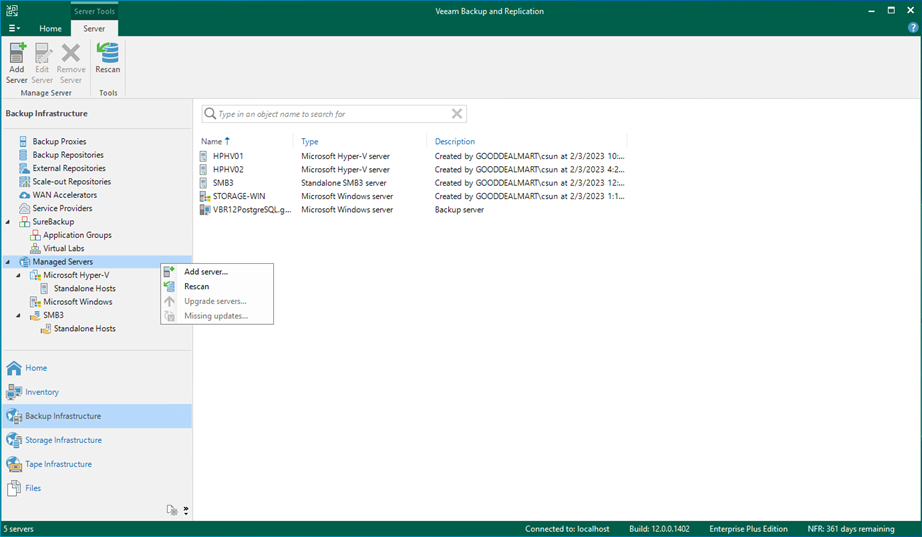Screen dimensions: 922x537
Task: Open External Repositories tree node icon
Action: tap(24, 168)
